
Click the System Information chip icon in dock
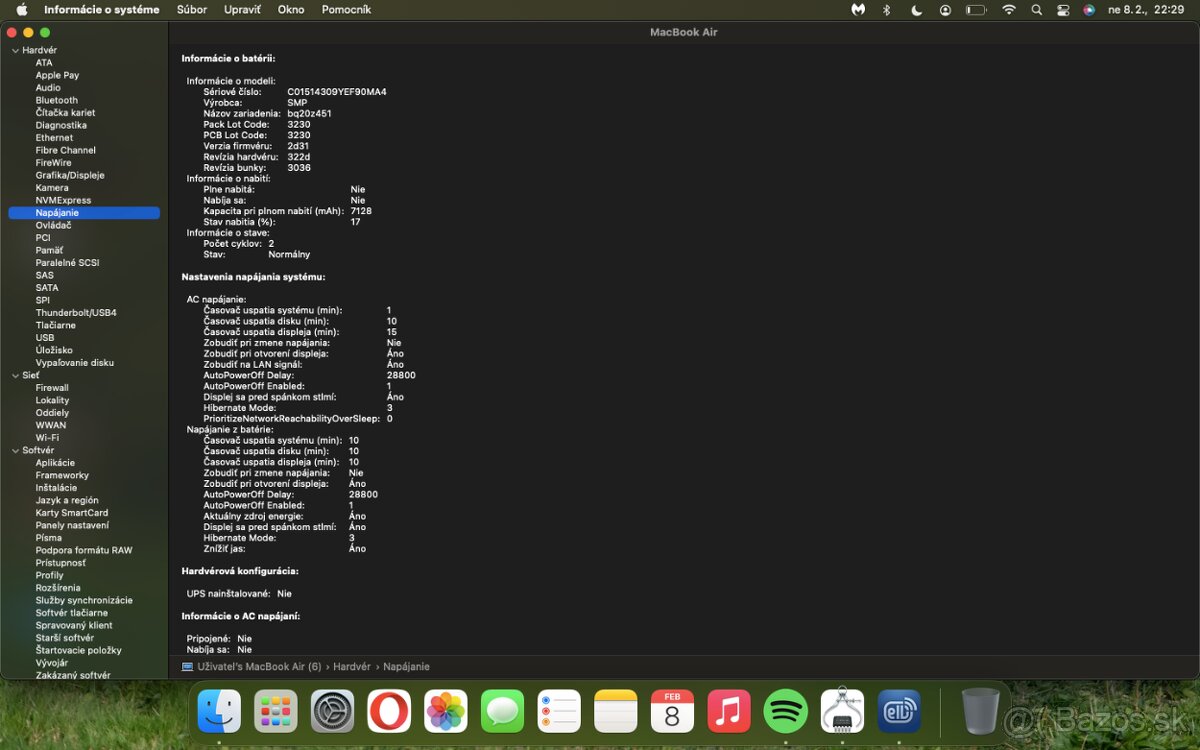[842, 712]
